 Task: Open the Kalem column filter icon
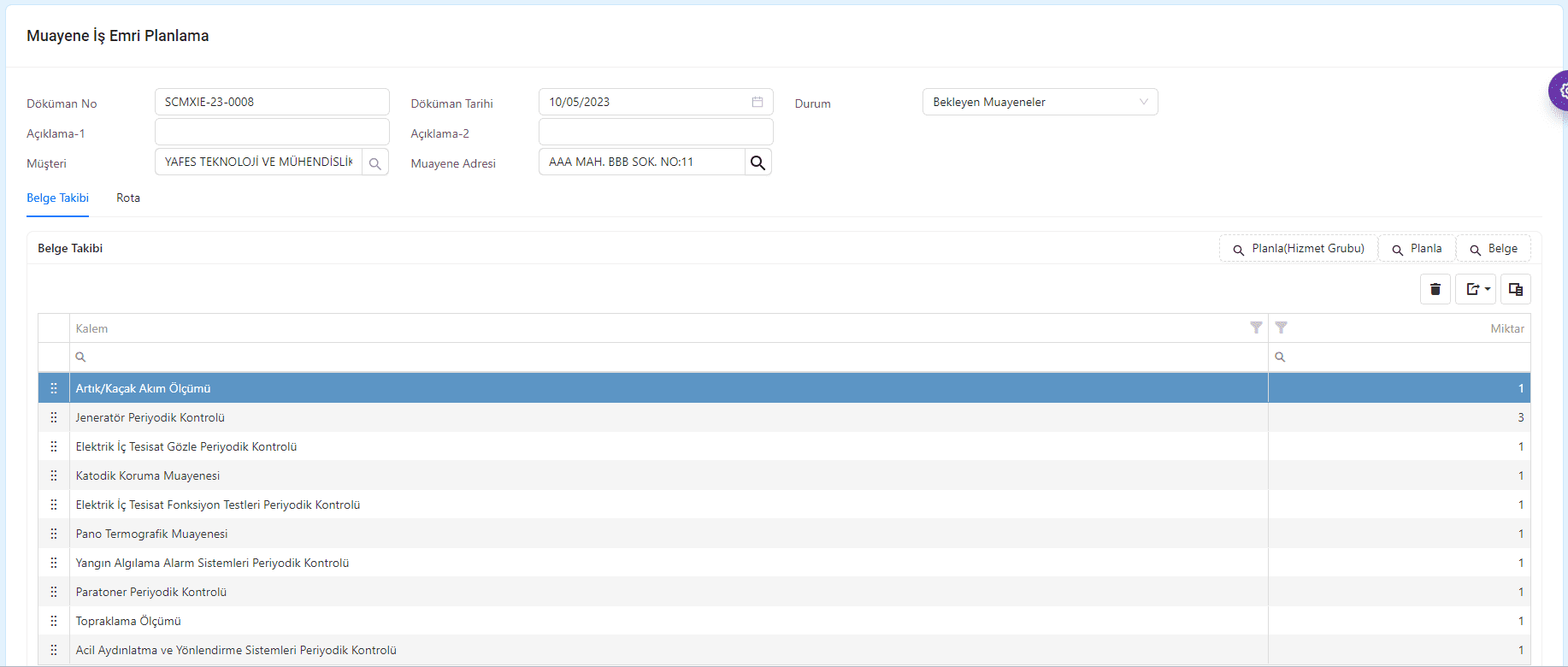click(x=1256, y=328)
